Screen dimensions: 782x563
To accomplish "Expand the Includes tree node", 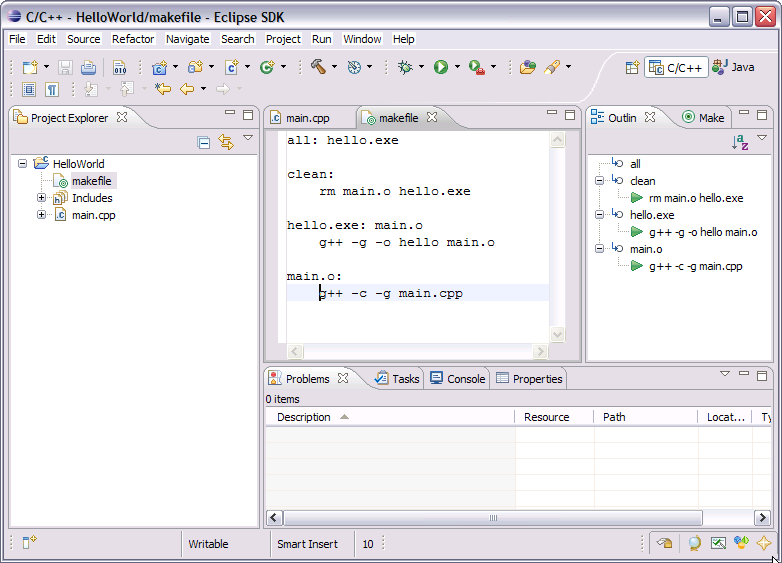I will [41, 198].
